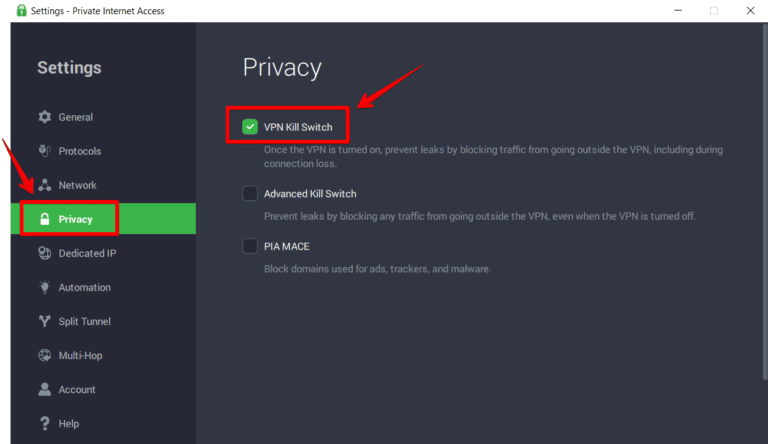Click the Account person icon

click(x=44, y=389)
